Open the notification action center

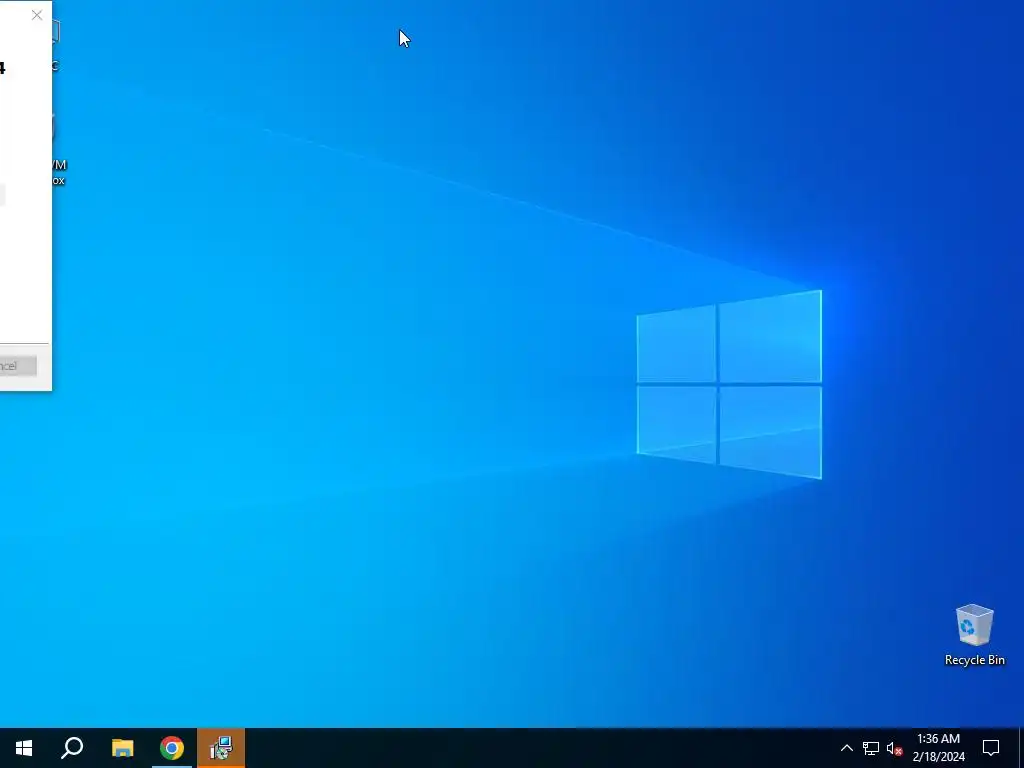click(991, 748)
